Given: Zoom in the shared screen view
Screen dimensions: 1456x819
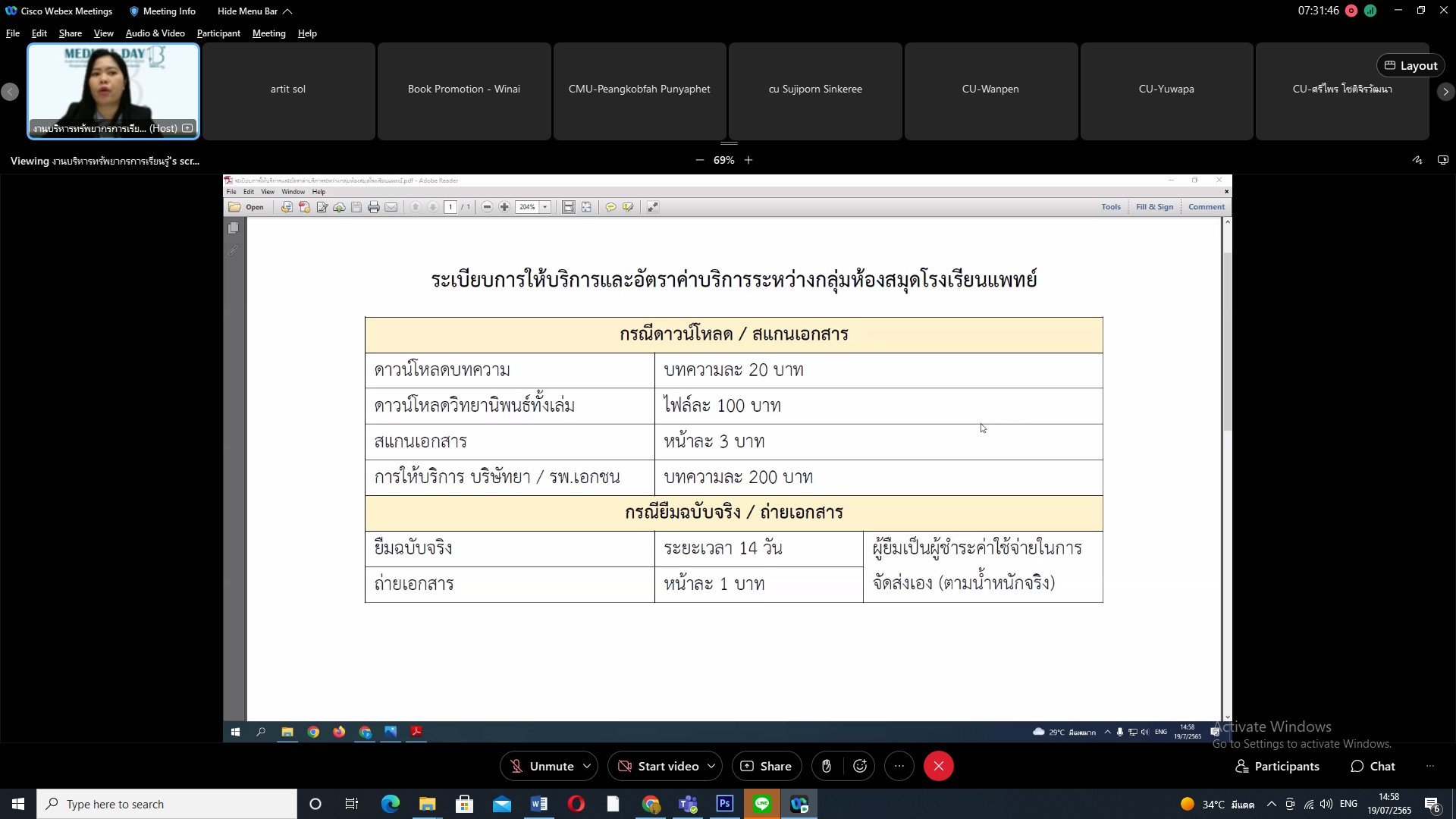Looking at the screenshot, I should (x=748, y=160).
